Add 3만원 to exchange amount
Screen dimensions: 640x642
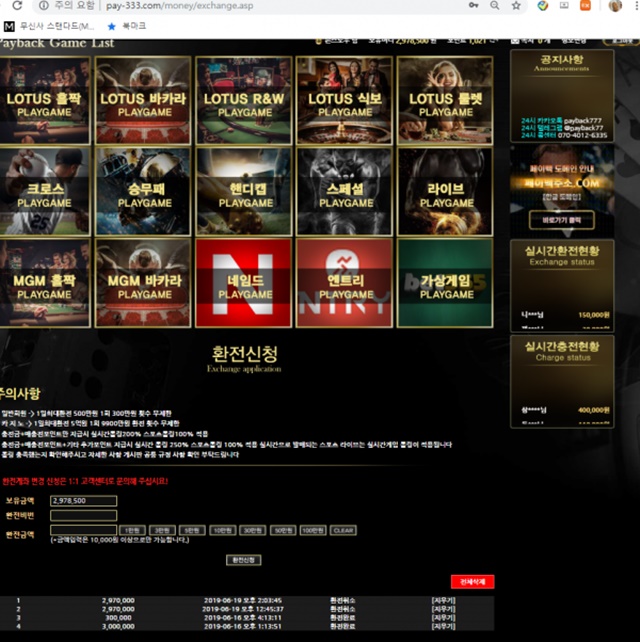[x=162, y=530]
